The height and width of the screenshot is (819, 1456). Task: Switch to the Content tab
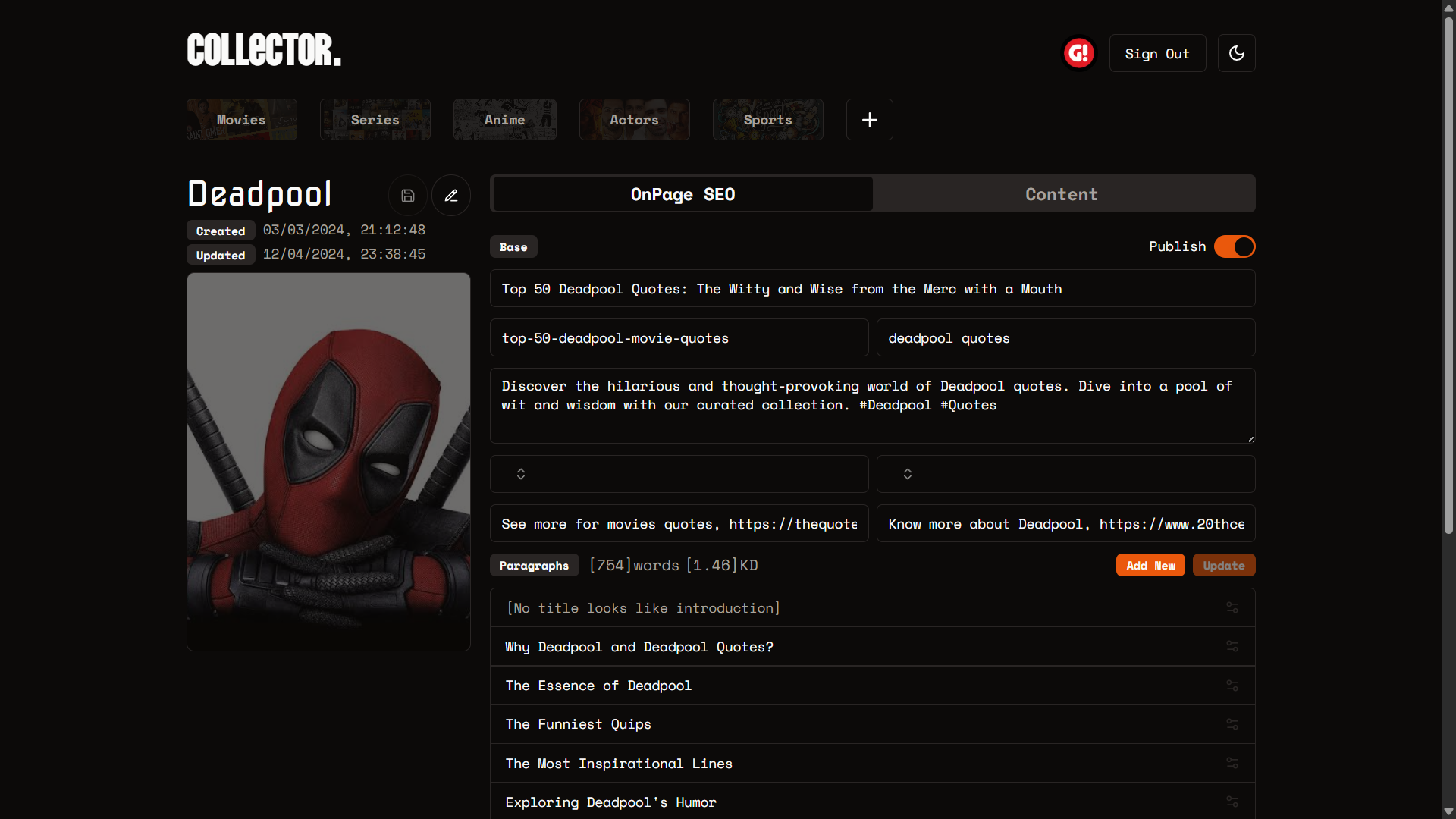tap(1062, 194)
